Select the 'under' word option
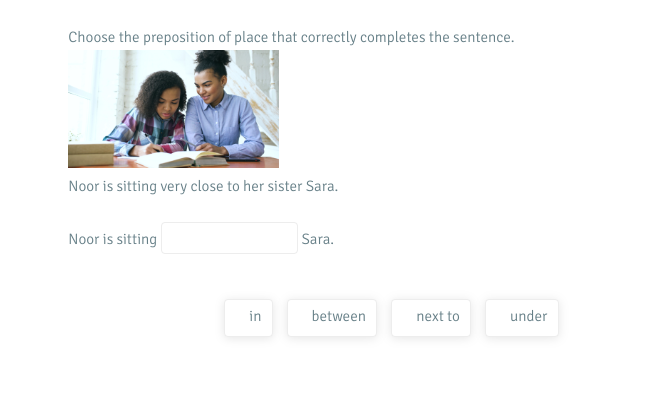The width and height of the screenshot is (664, 419). pos(522,317)
